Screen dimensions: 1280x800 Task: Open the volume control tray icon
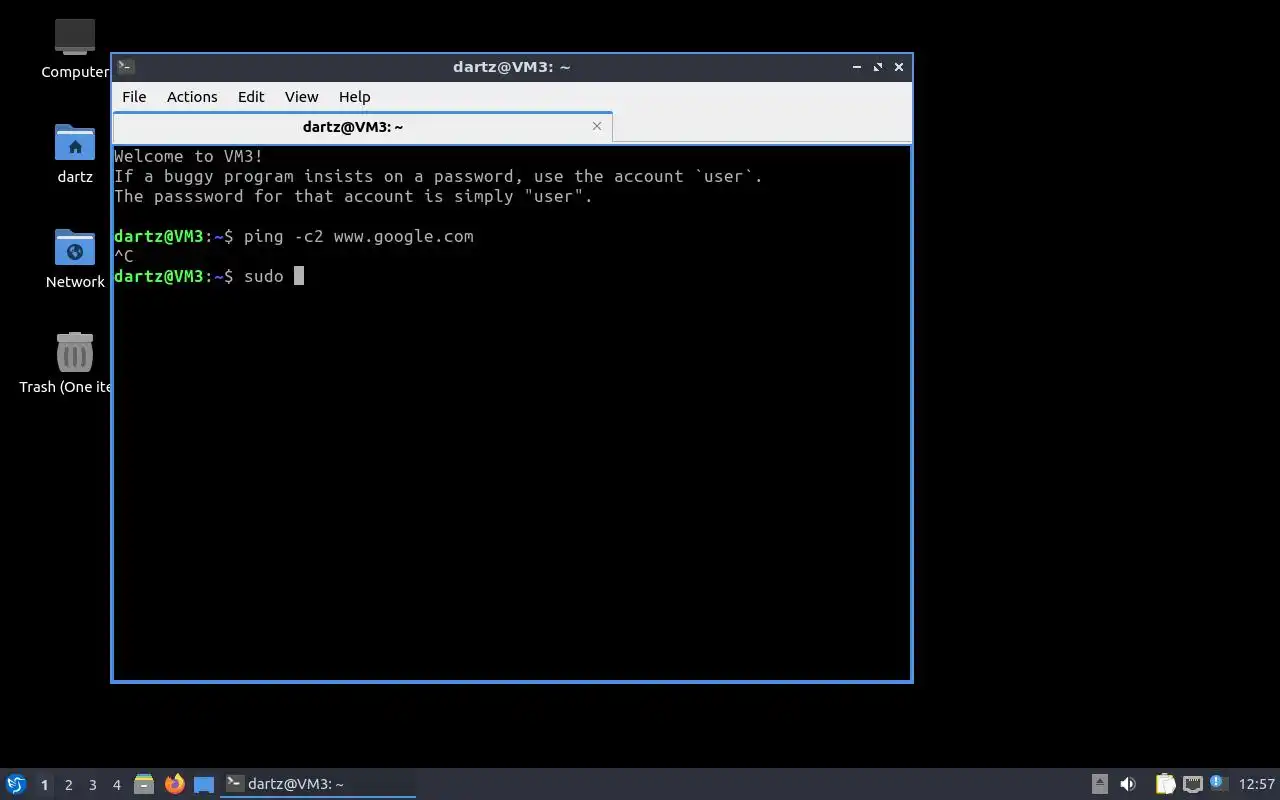(1128, 784)
